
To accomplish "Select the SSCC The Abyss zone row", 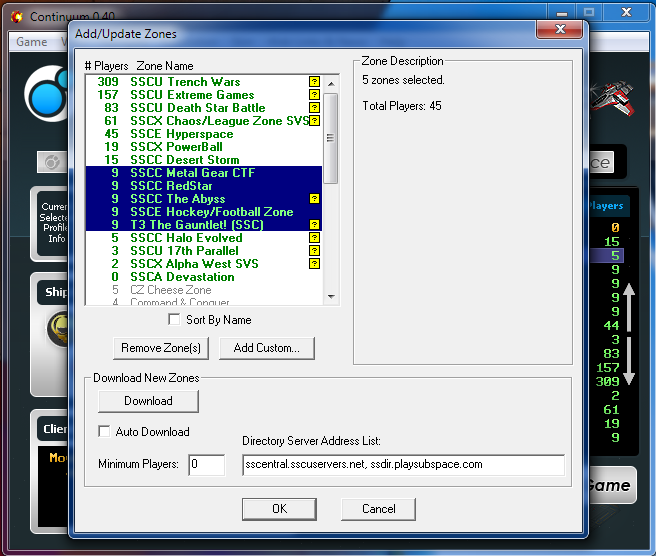I will tap(204, 198).
